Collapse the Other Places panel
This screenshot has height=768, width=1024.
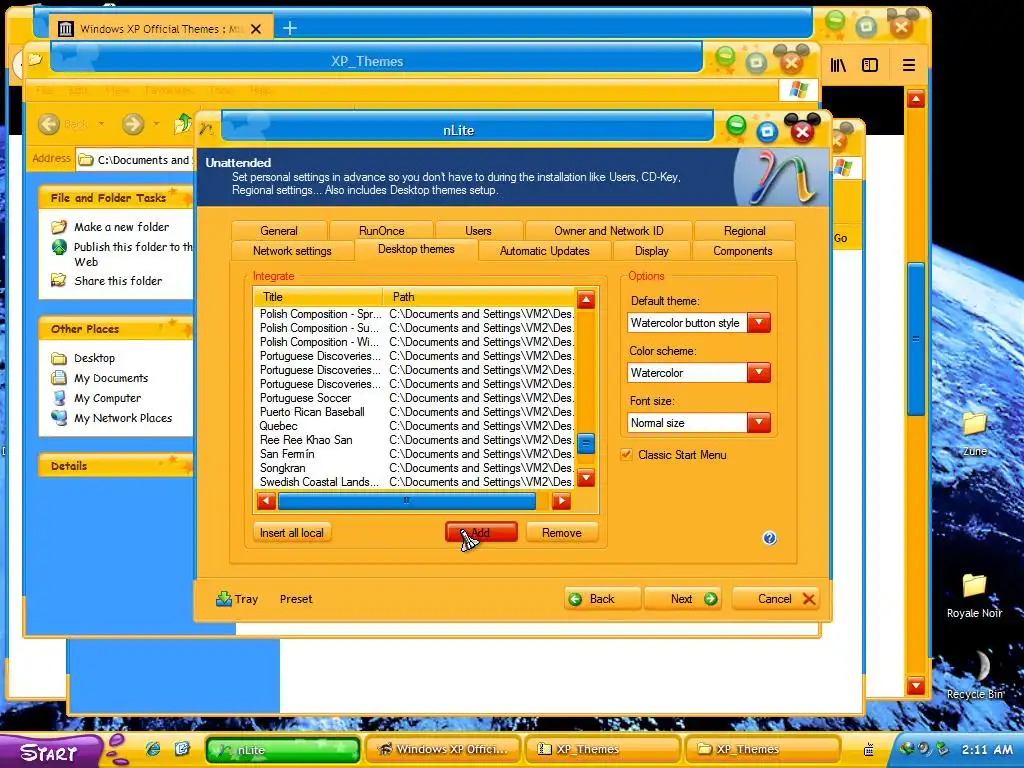coord(115,329)
